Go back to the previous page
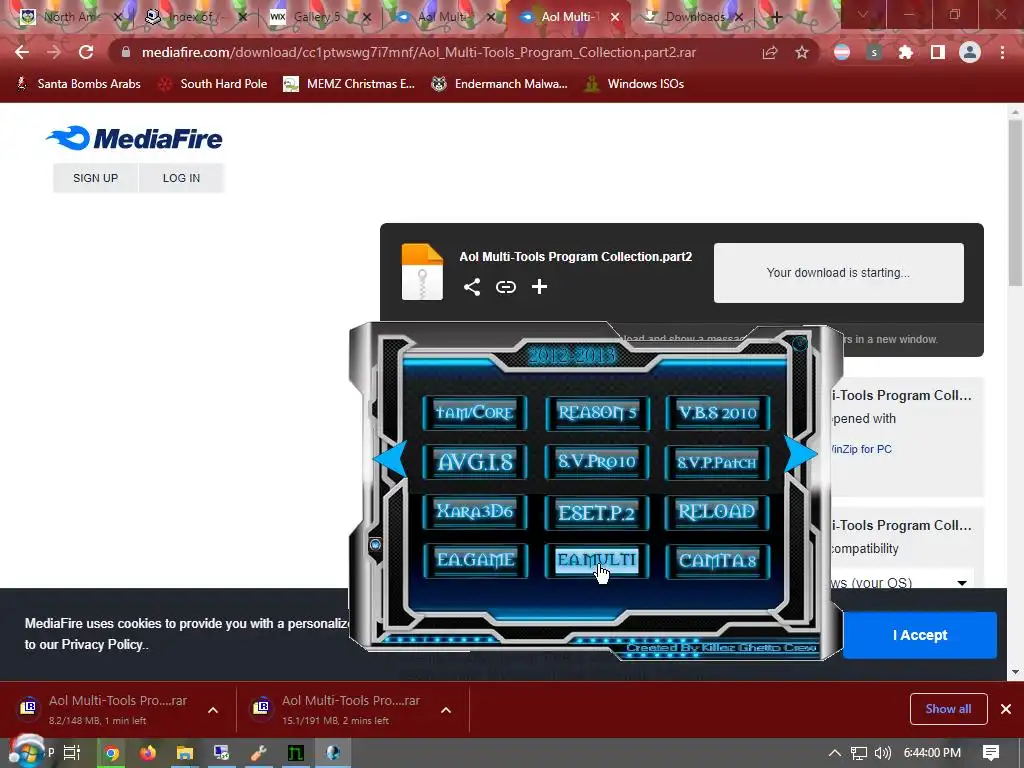 tap(22, 52)
